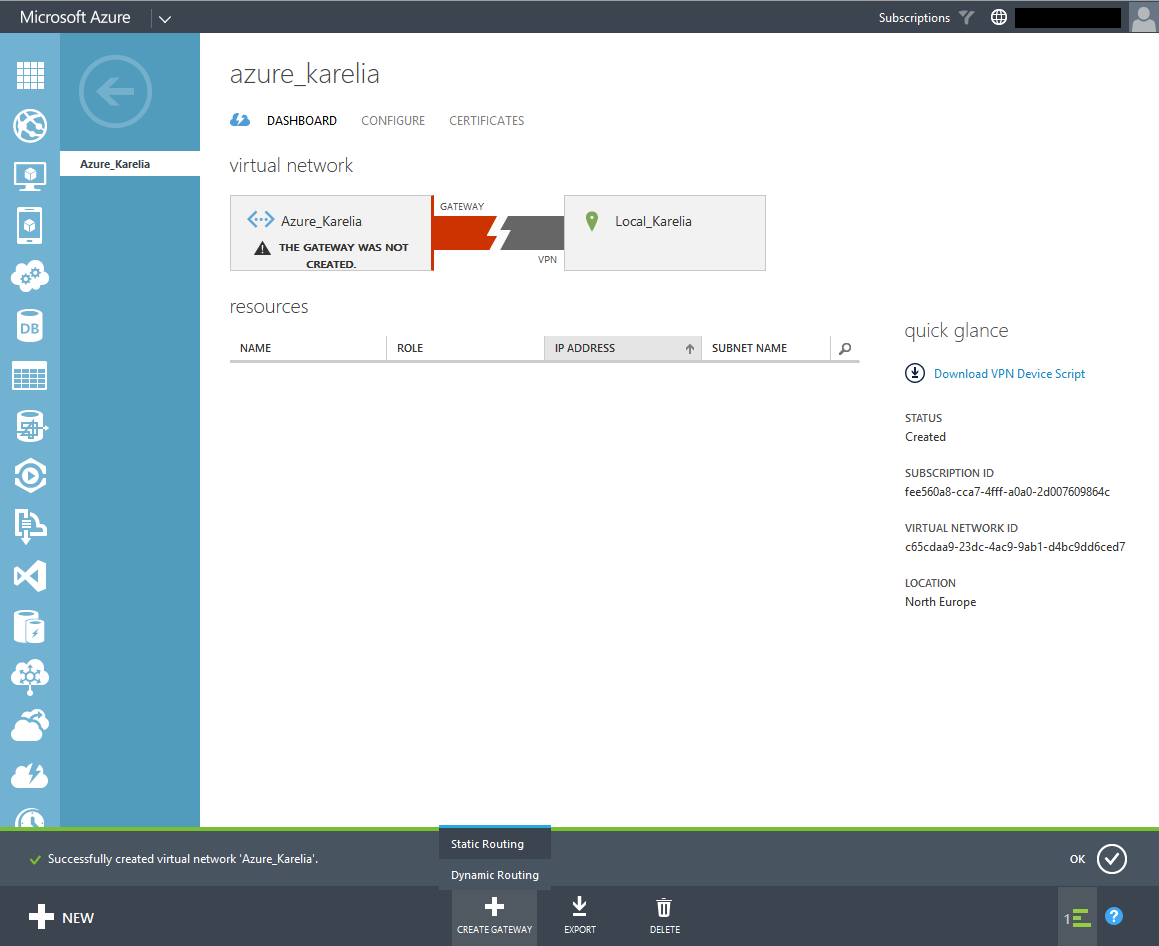Click the NEW button

coord(61,917)
